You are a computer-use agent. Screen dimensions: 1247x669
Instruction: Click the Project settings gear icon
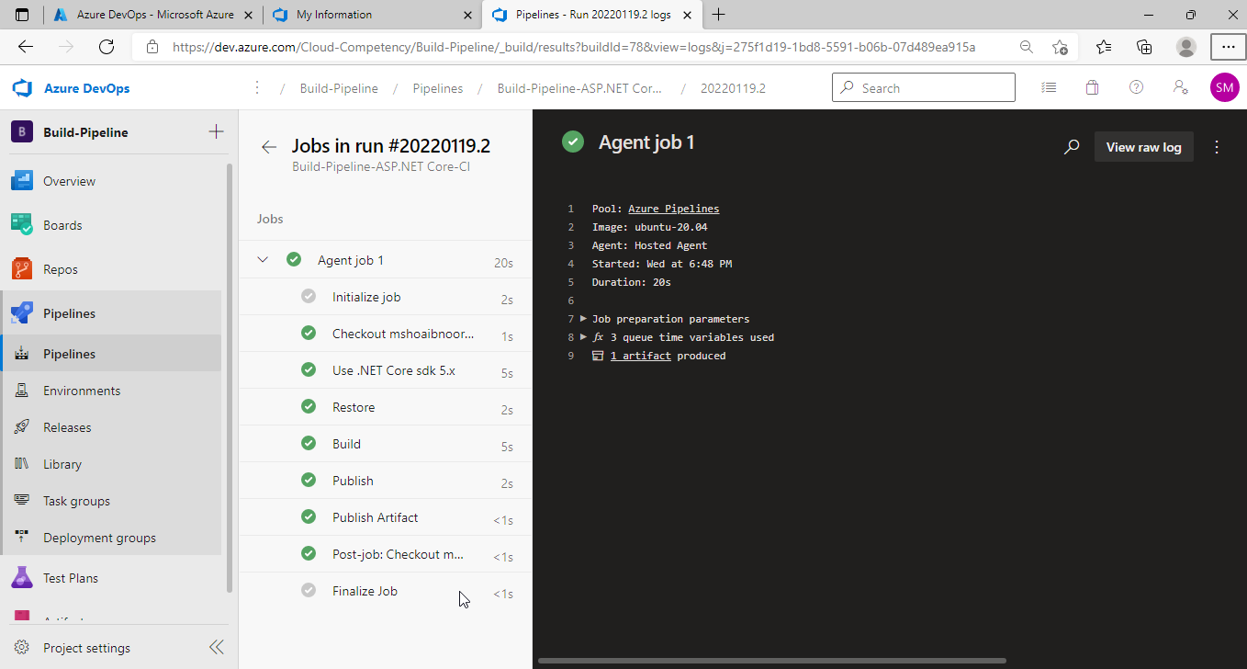[22, 648]
